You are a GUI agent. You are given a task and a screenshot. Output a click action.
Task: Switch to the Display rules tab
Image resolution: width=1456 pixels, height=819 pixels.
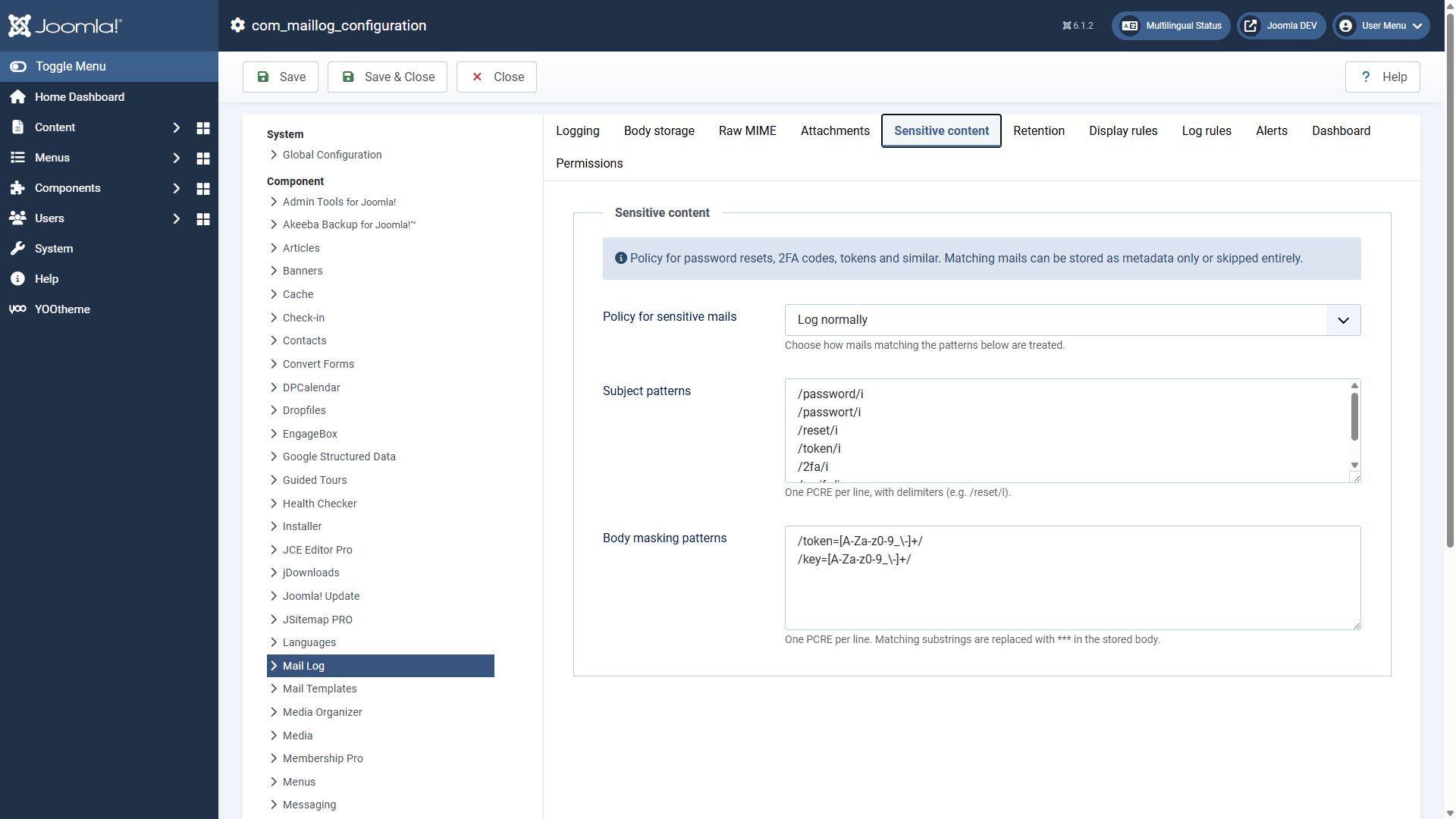(1123, 130)
